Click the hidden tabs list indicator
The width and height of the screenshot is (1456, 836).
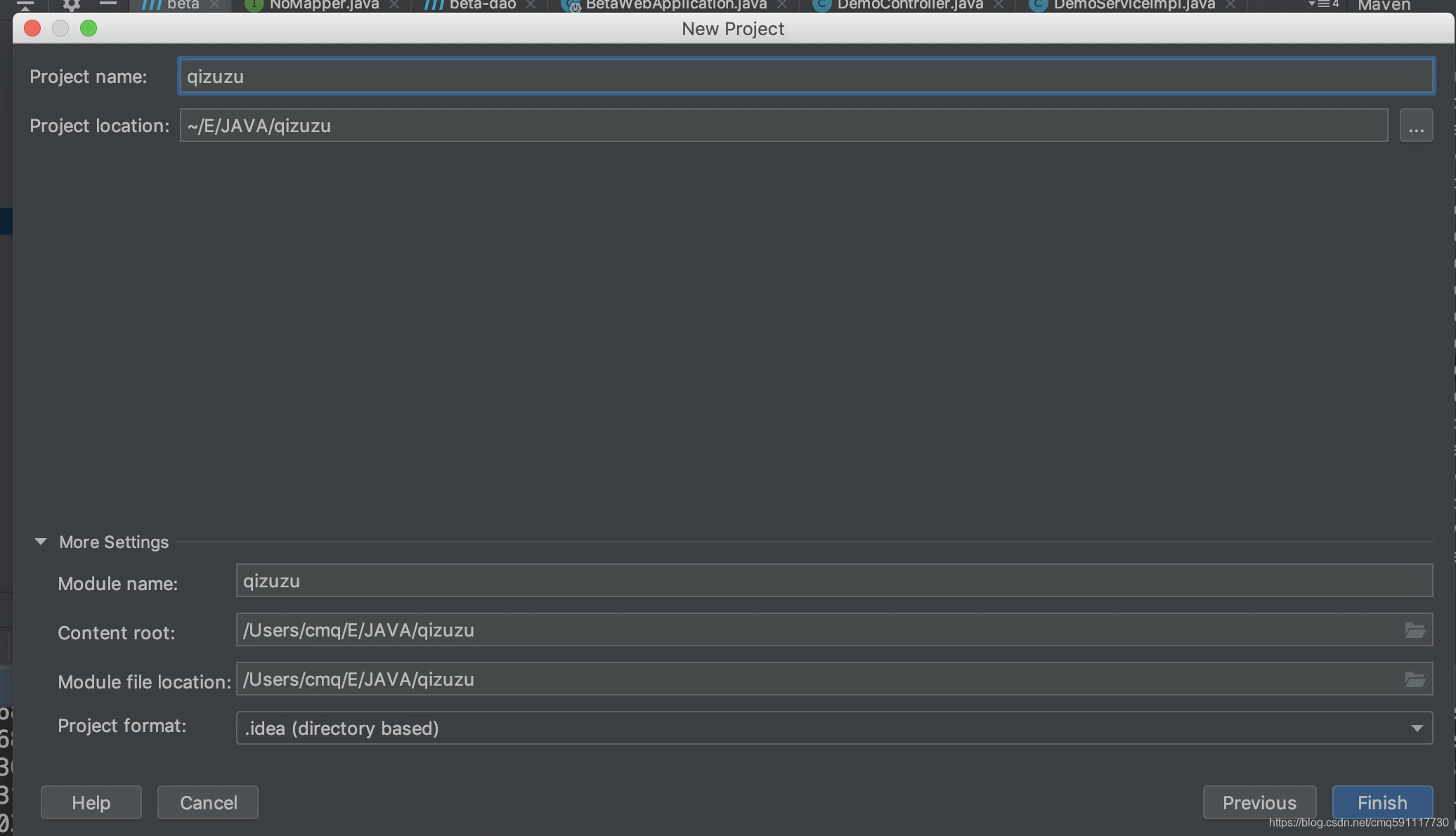point(1324,4)
